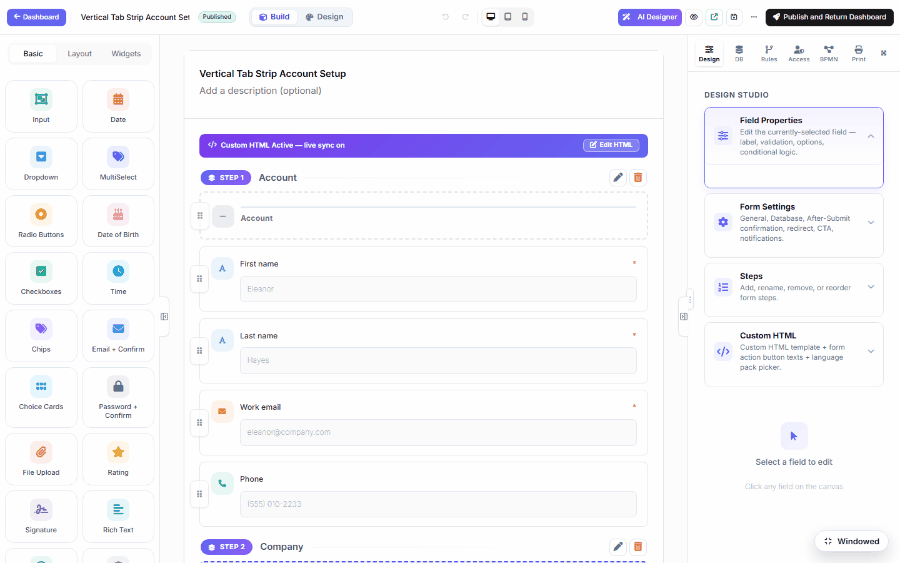Open the Print panel icon
This screenshot has height=563, width=900.
[858, 53]
